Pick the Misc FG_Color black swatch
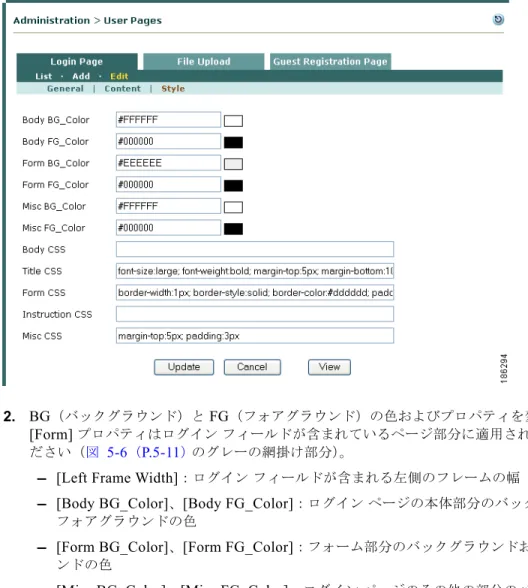 pyautogui.click(x=233, y=229)
